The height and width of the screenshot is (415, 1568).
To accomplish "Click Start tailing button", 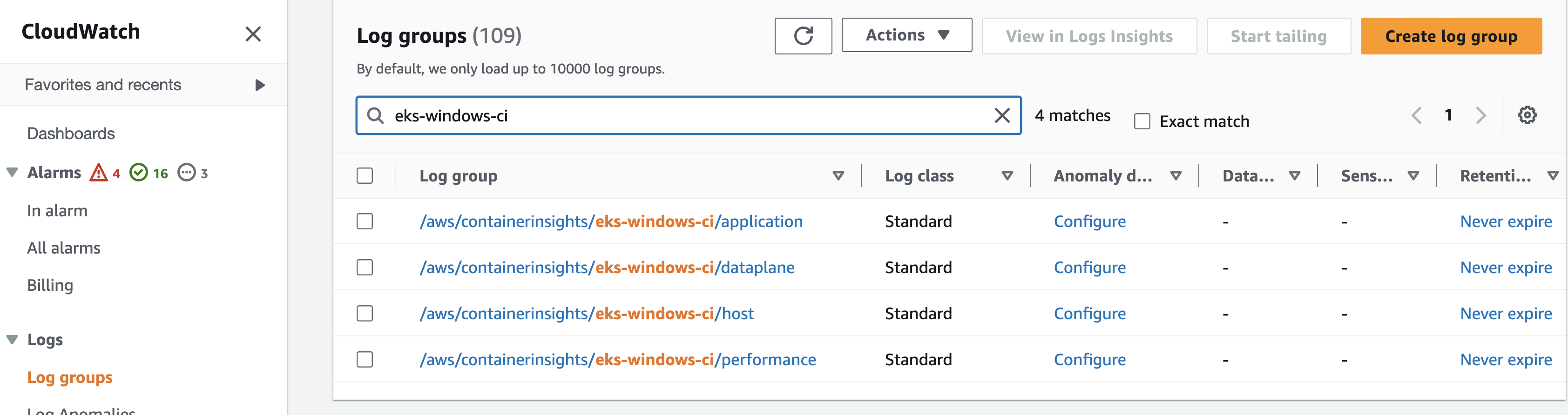I will (1278, 36).
